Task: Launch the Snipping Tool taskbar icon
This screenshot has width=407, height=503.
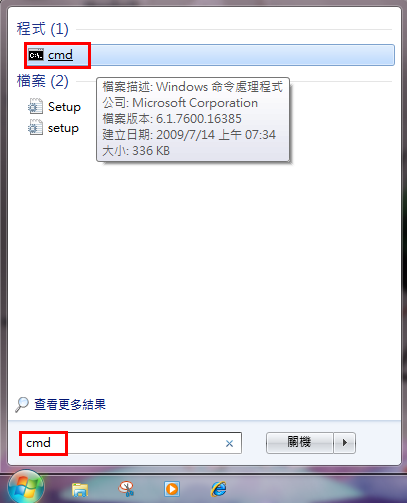Action: point(126,489)
